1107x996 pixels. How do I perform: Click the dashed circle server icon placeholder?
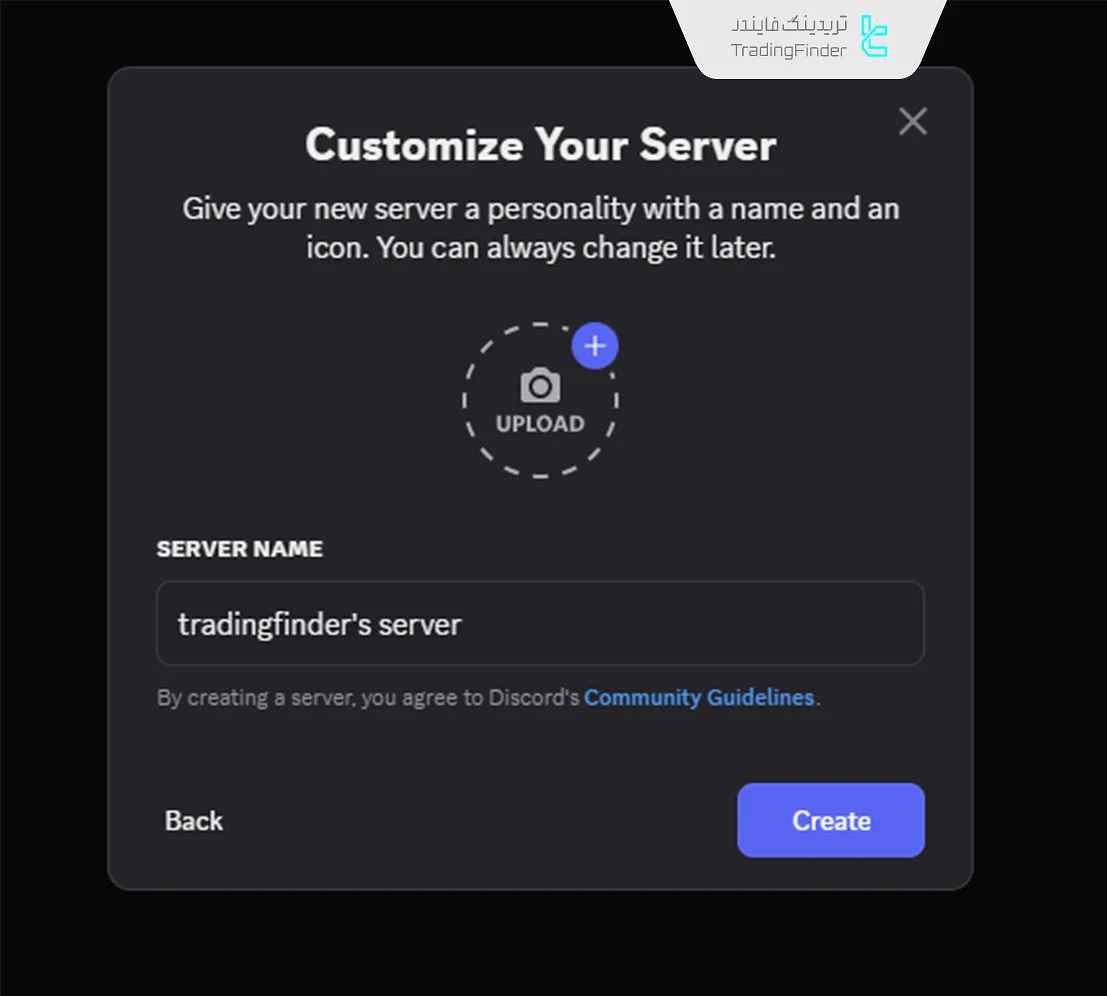click(540, 400)
